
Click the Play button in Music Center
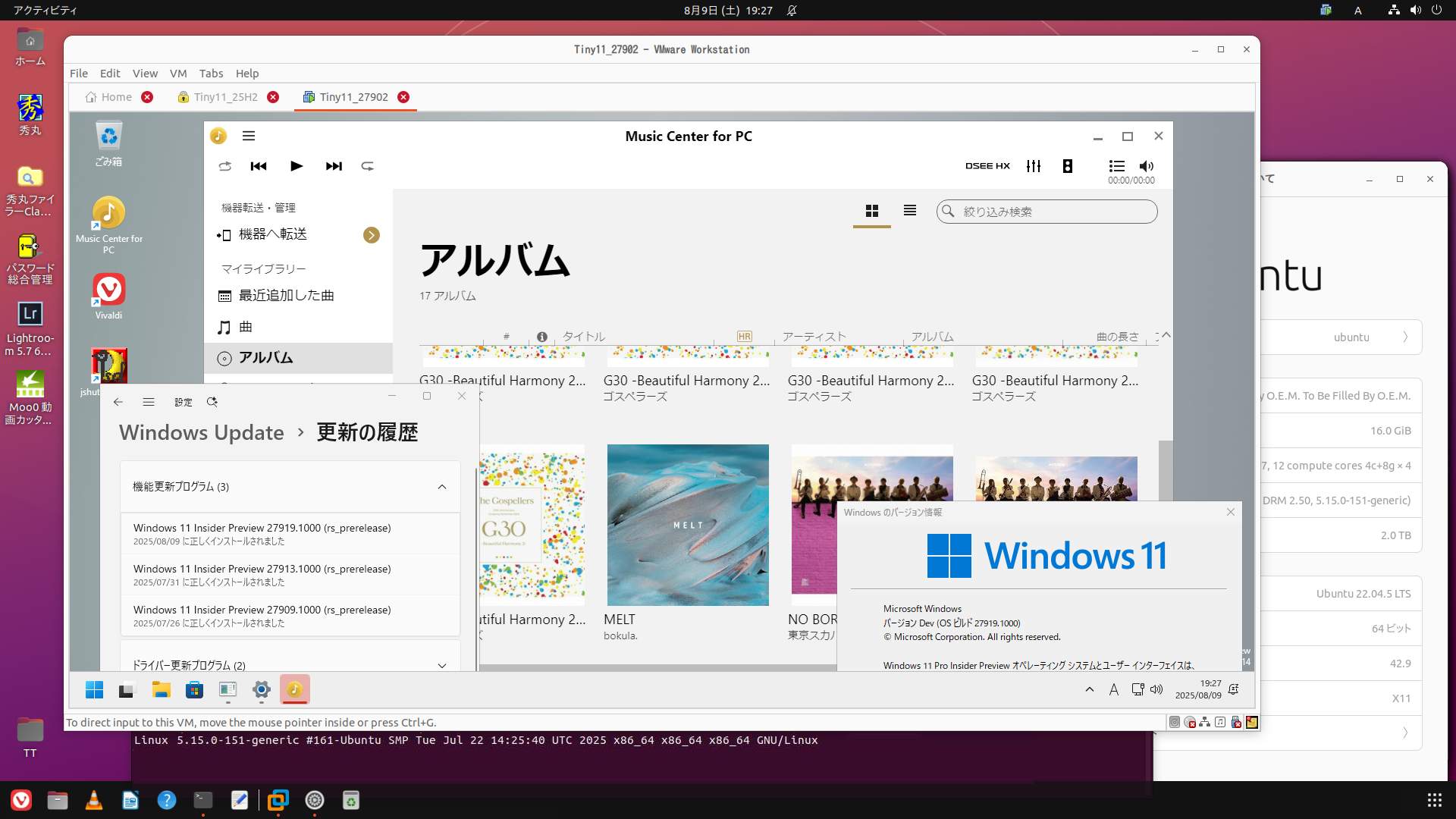click(x=297, y=166)
